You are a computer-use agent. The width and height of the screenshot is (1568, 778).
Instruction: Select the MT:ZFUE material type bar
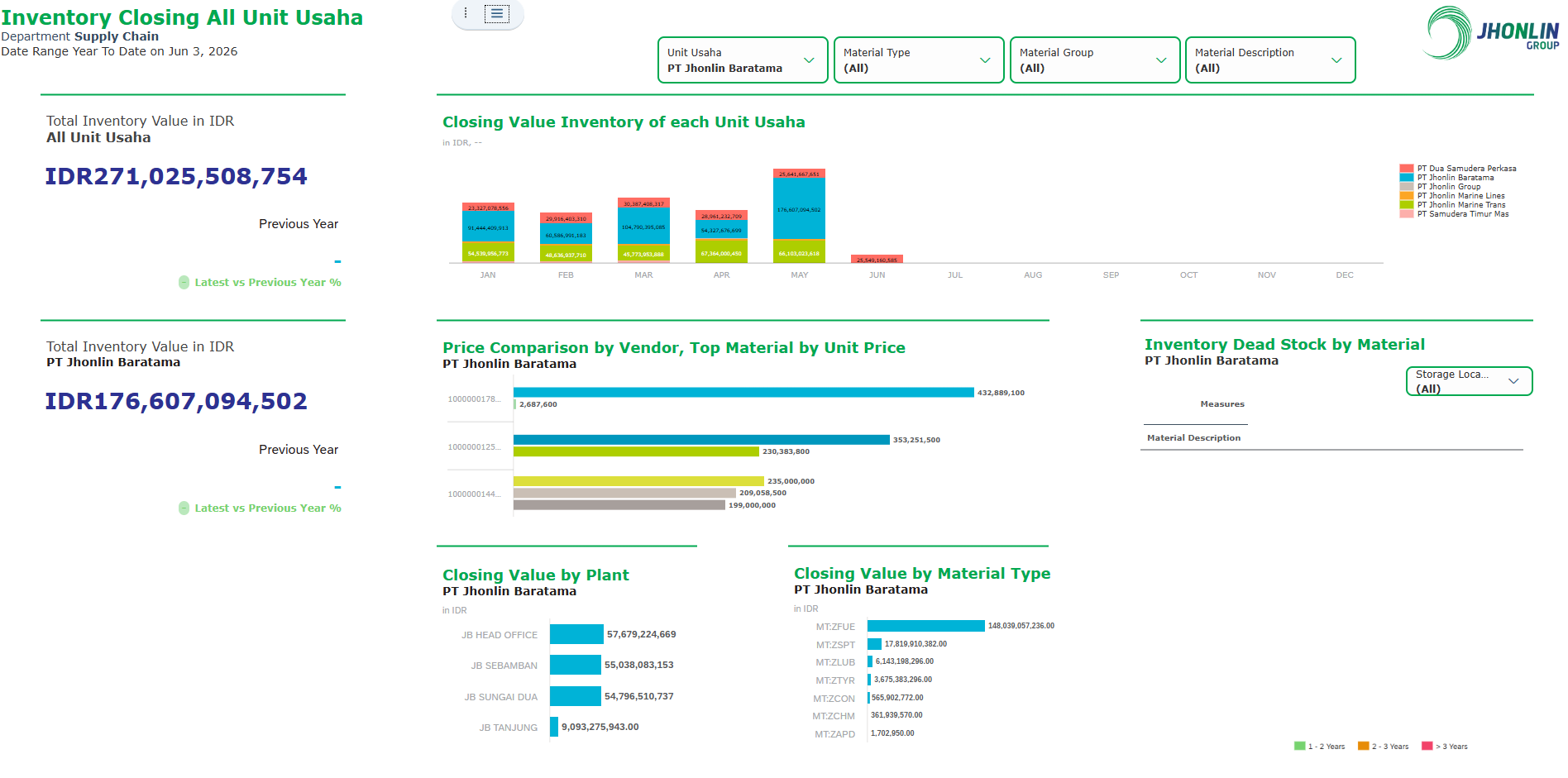tap(926, 626)
